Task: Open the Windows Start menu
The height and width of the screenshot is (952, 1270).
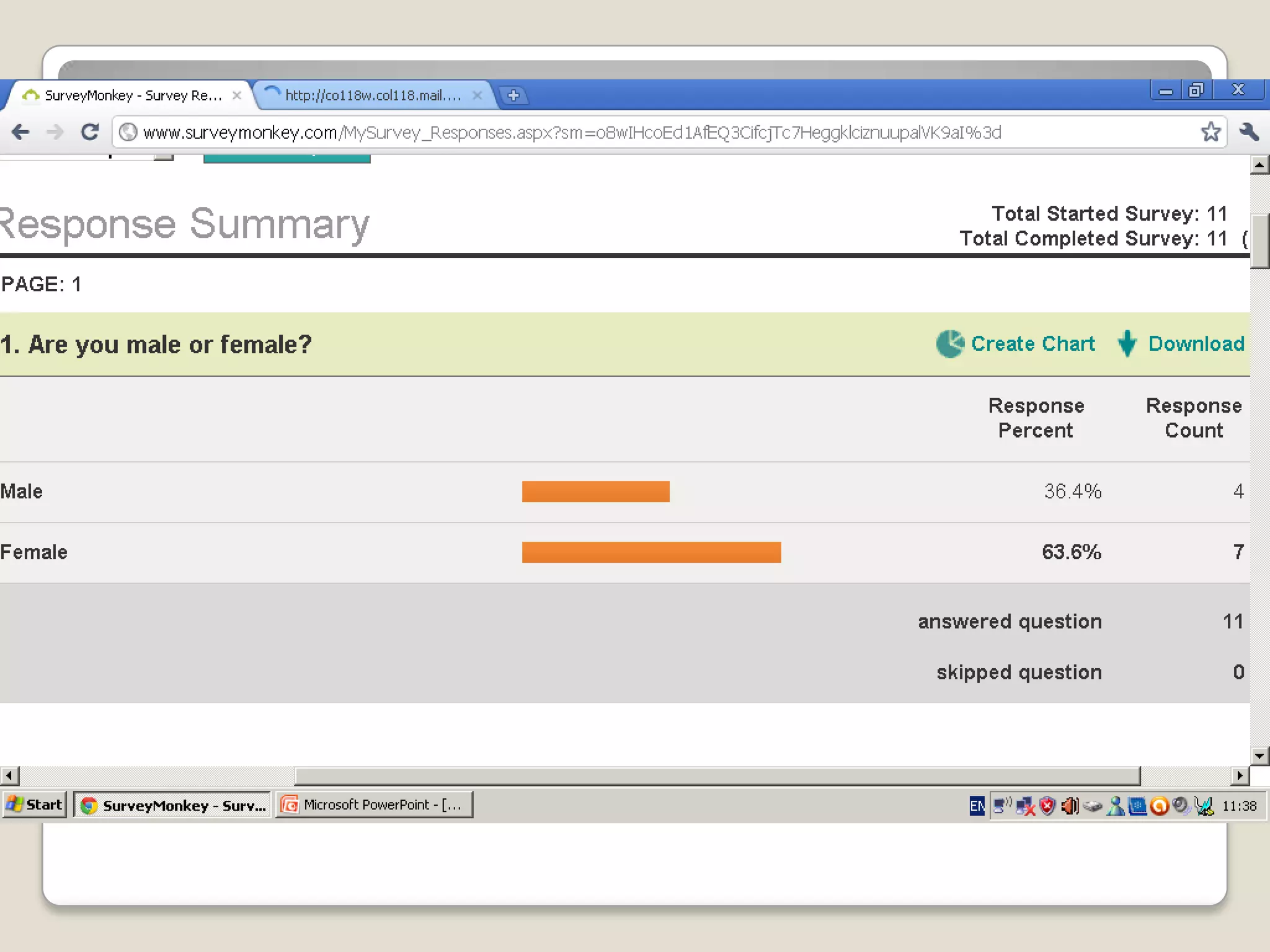Action: (x=35, y=805)
